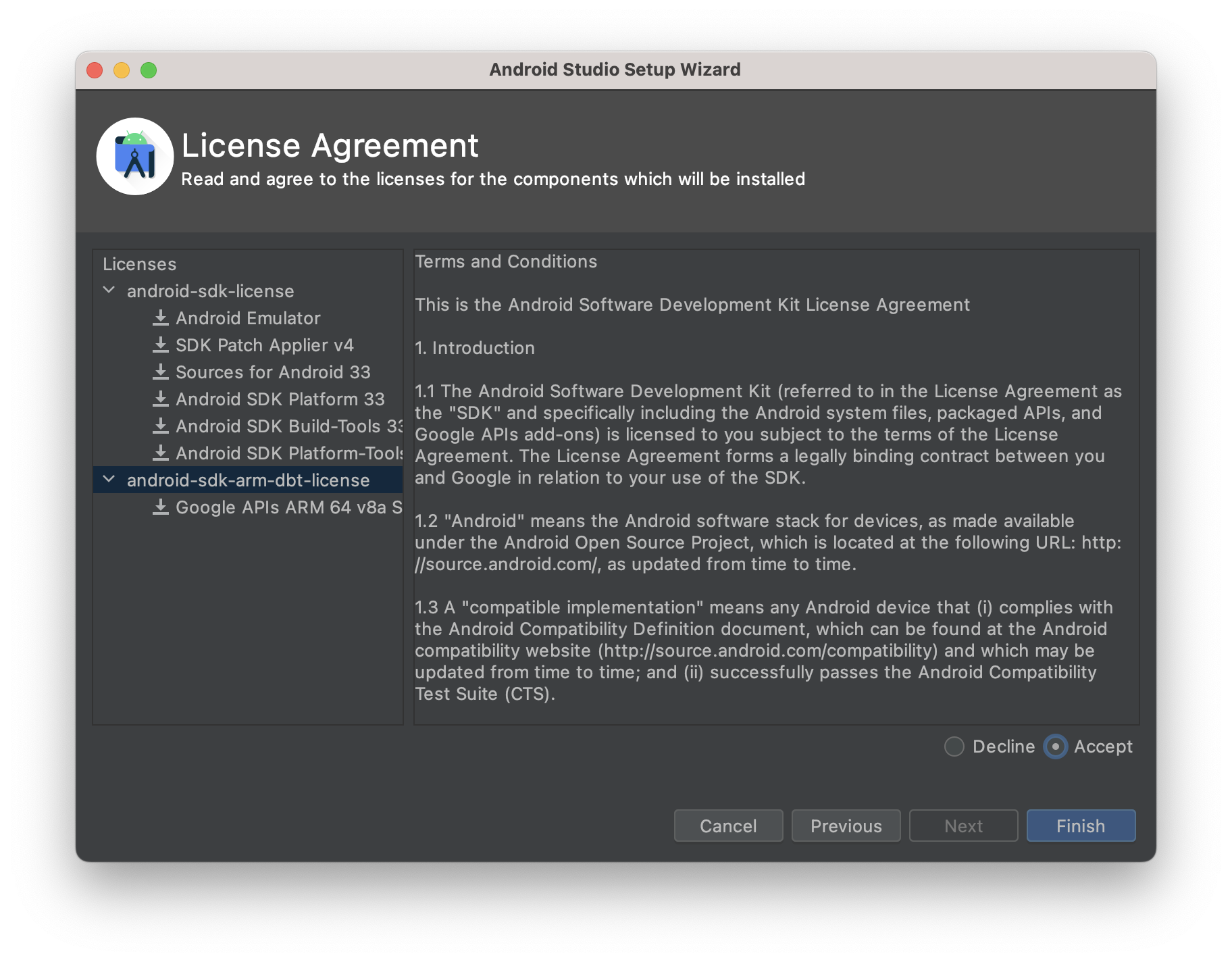
Task: Select the android-sdk-arm-dbt-license item
Action: tap(248, 480)
